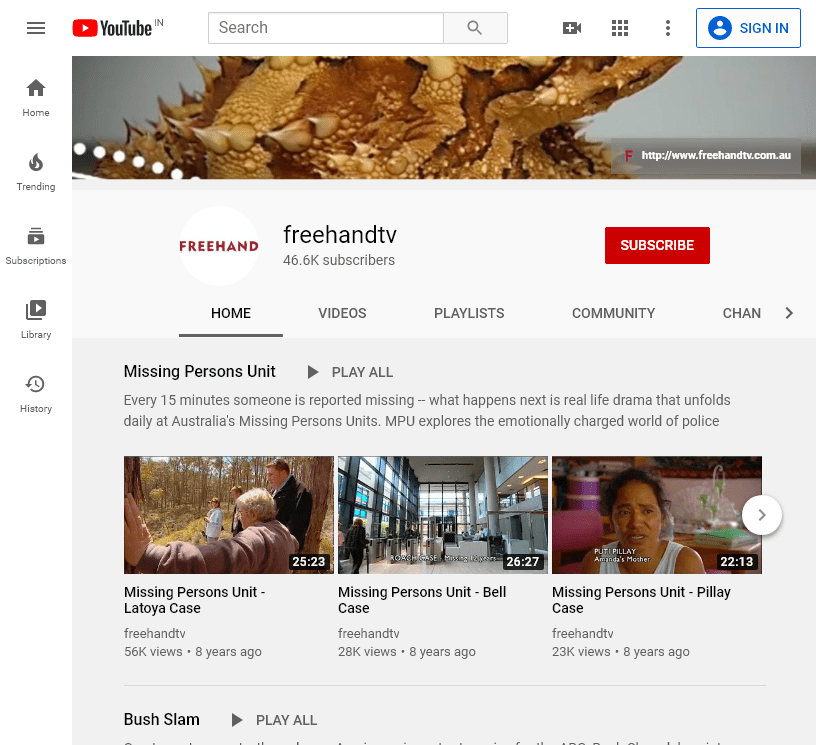Click the freehandtv channel avatar
The height and width of the screenshot is (745, 816).
[219, 246]
